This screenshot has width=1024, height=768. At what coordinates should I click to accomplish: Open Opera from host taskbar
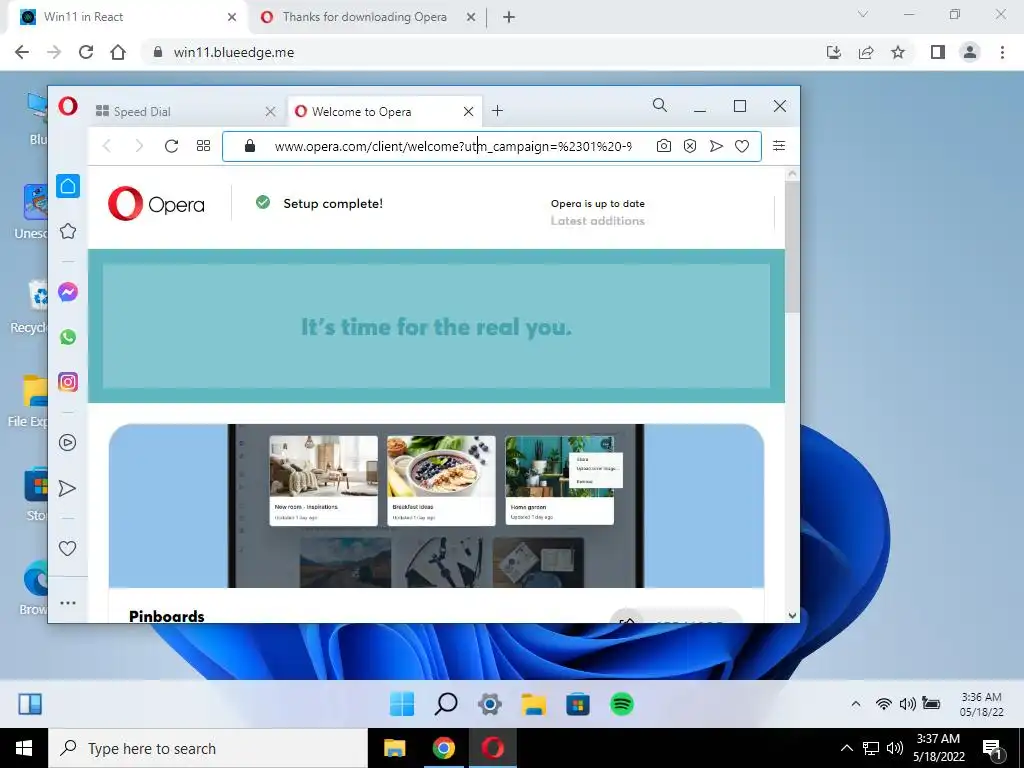coord(493,748)
